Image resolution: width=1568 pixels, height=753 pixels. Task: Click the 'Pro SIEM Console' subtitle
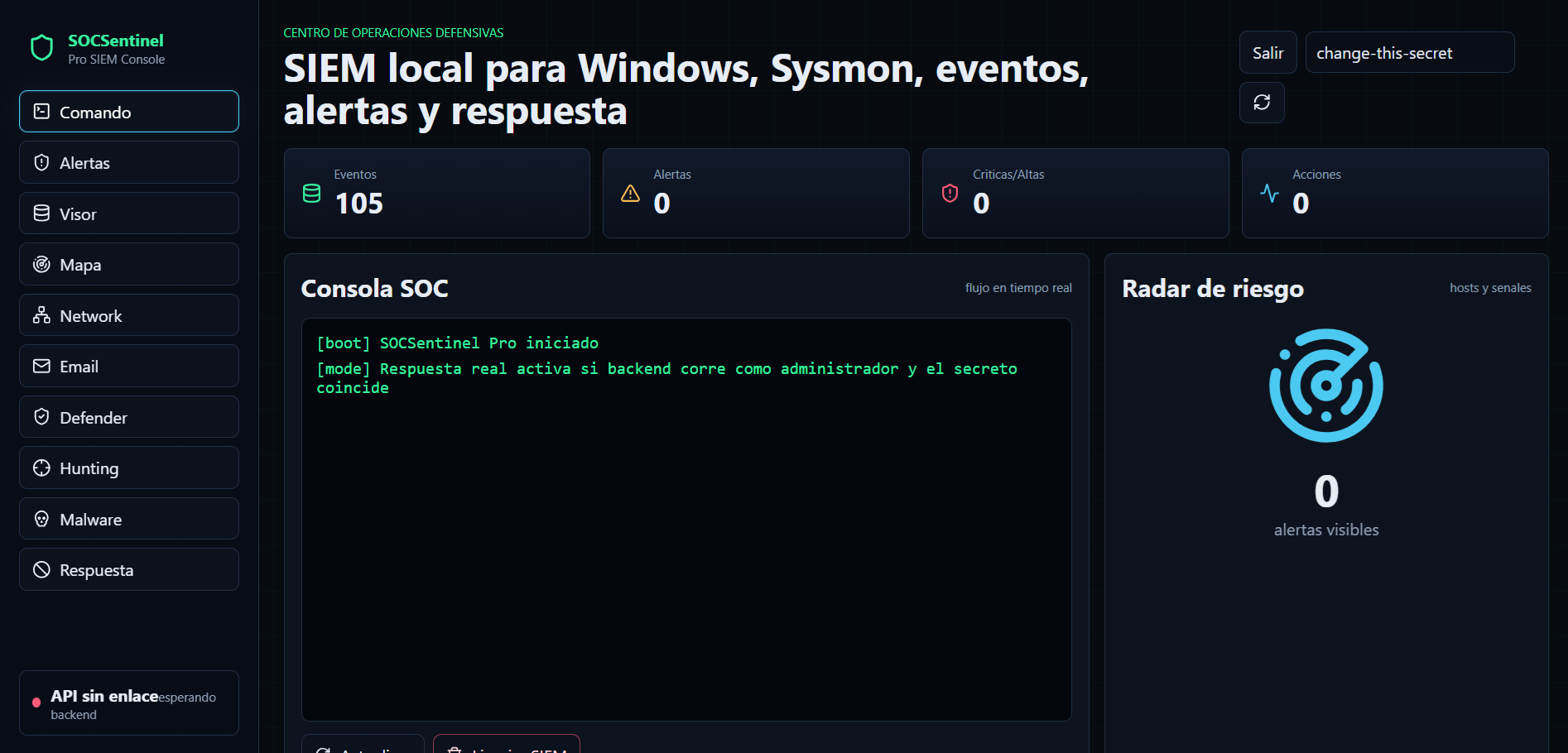[x=117, y=60]
